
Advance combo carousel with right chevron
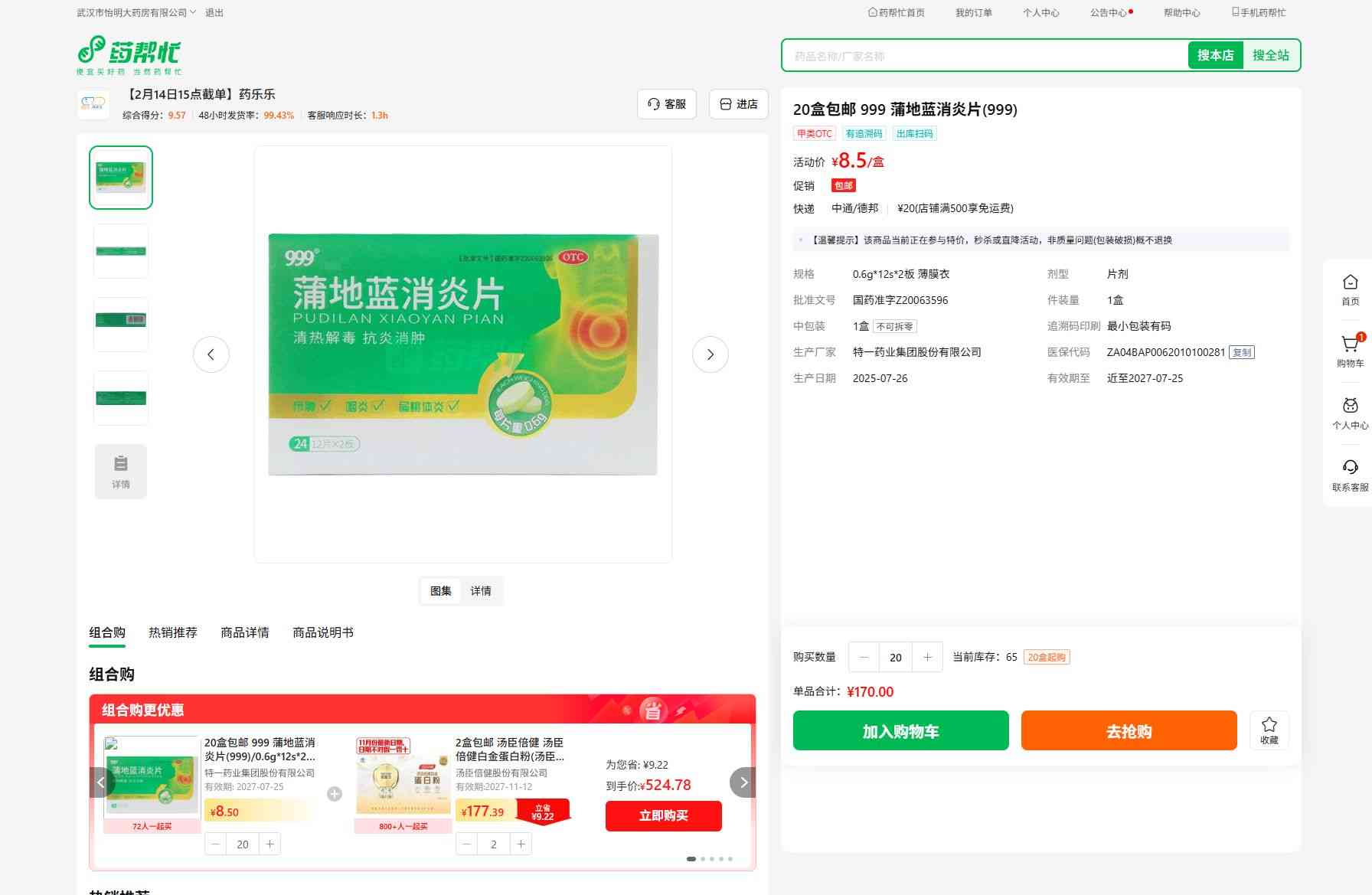743,782
